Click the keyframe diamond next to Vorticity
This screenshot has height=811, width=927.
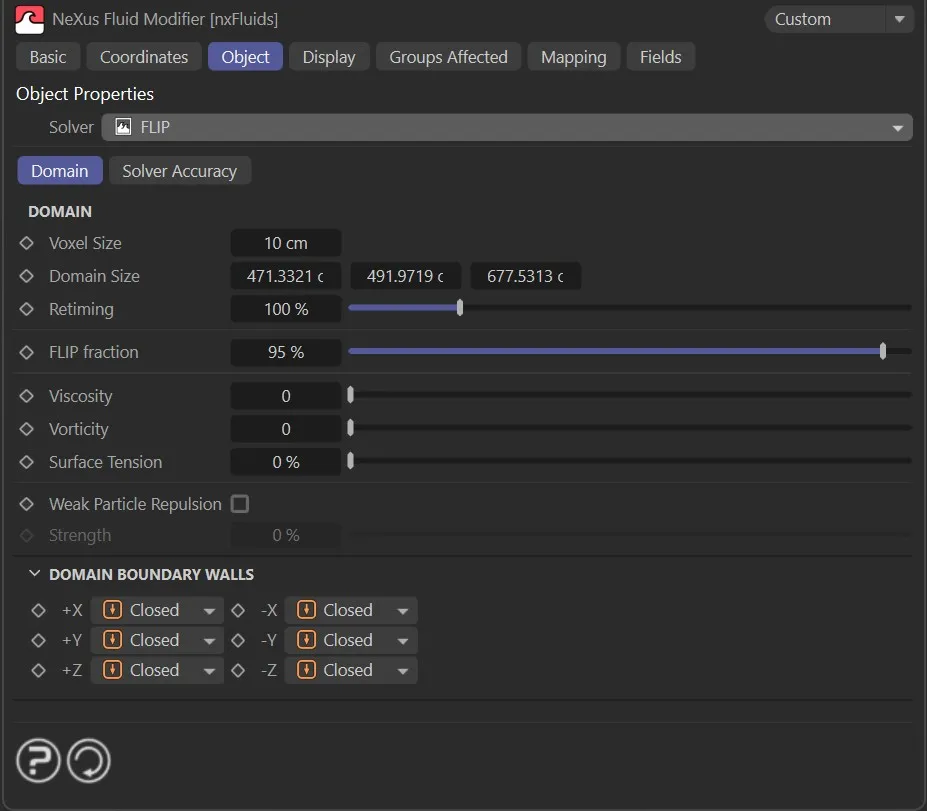click(27, 429)
